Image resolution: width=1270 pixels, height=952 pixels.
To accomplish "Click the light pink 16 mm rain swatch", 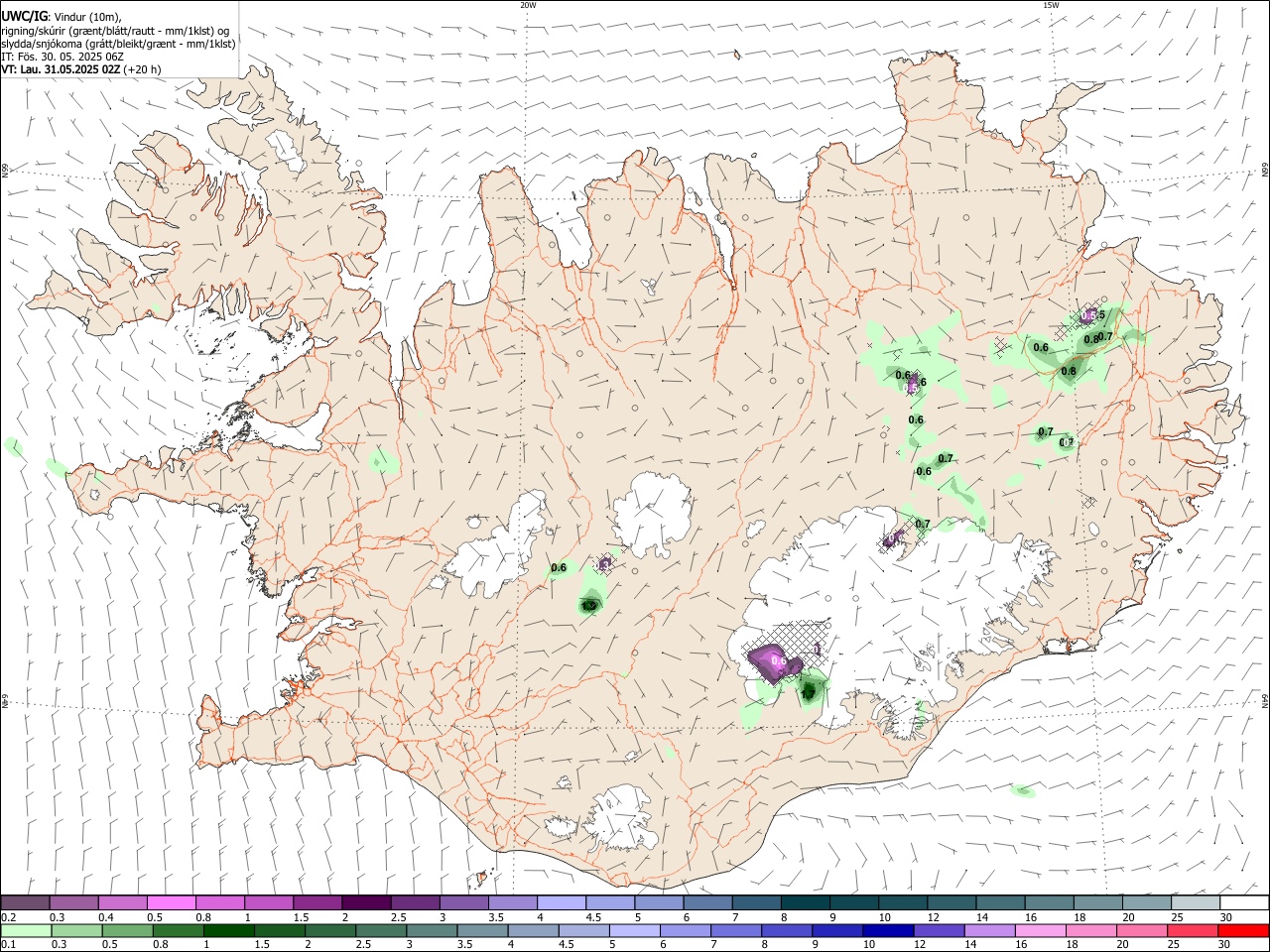I will pos(1042,929).
